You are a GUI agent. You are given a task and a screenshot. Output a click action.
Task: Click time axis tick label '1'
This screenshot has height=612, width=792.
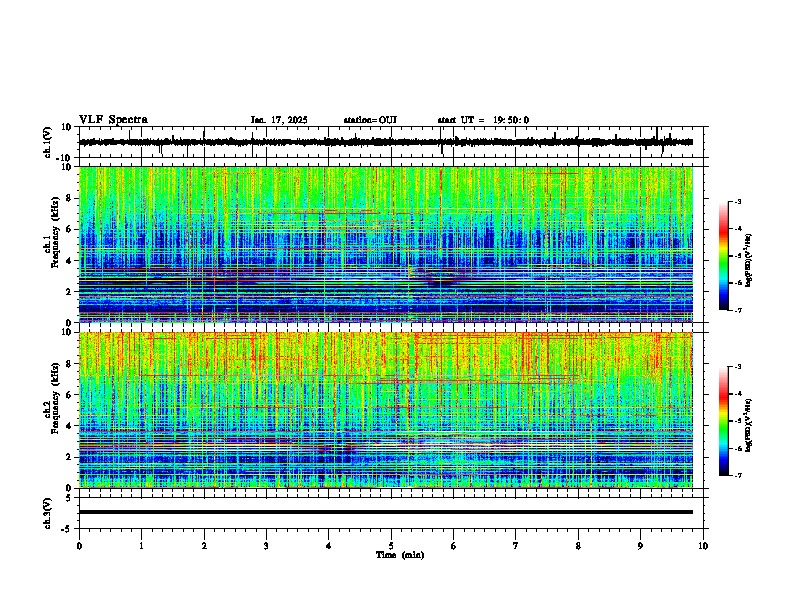click(x=141, y=546)
